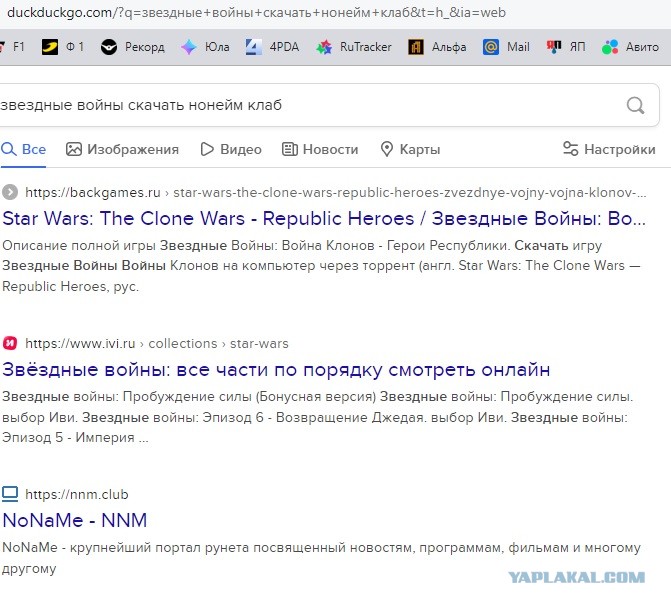
Task: Open the Mail bookmark
Action: [x=506, y=47]
